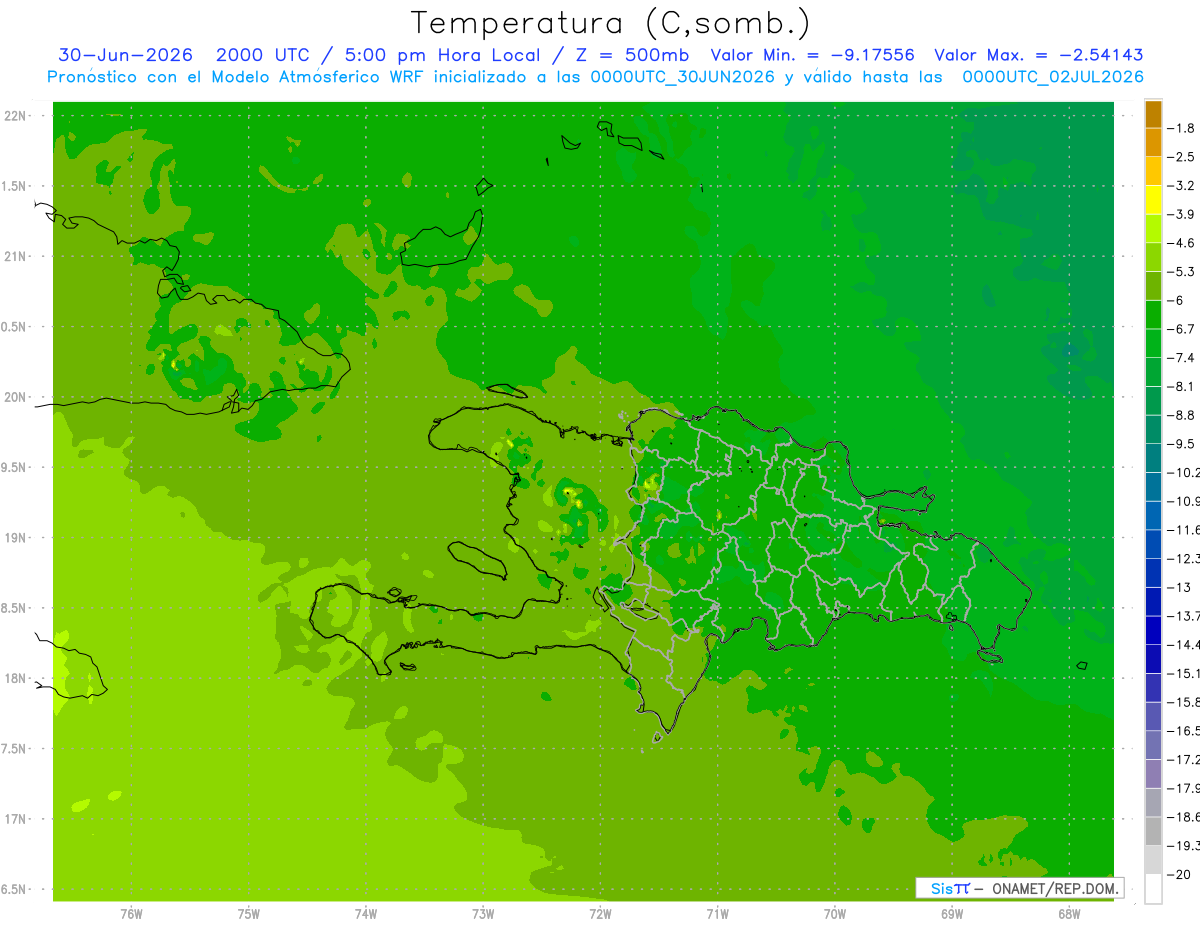The width and height of the screenshot is (1200, 927).
Task: Click the '1.5N' latitude label
Action: pos(15,186)
